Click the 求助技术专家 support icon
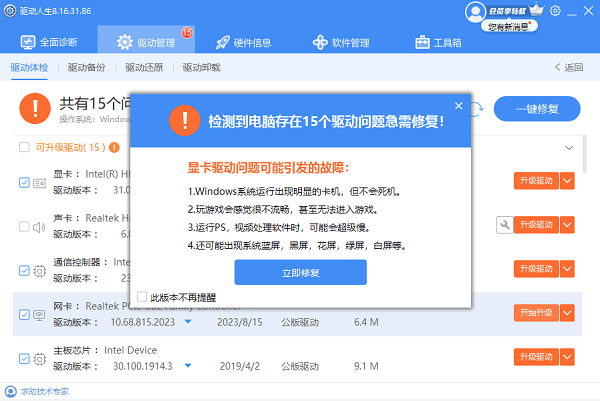This screenshot has height=401, width=600. (x=10, y=390)
